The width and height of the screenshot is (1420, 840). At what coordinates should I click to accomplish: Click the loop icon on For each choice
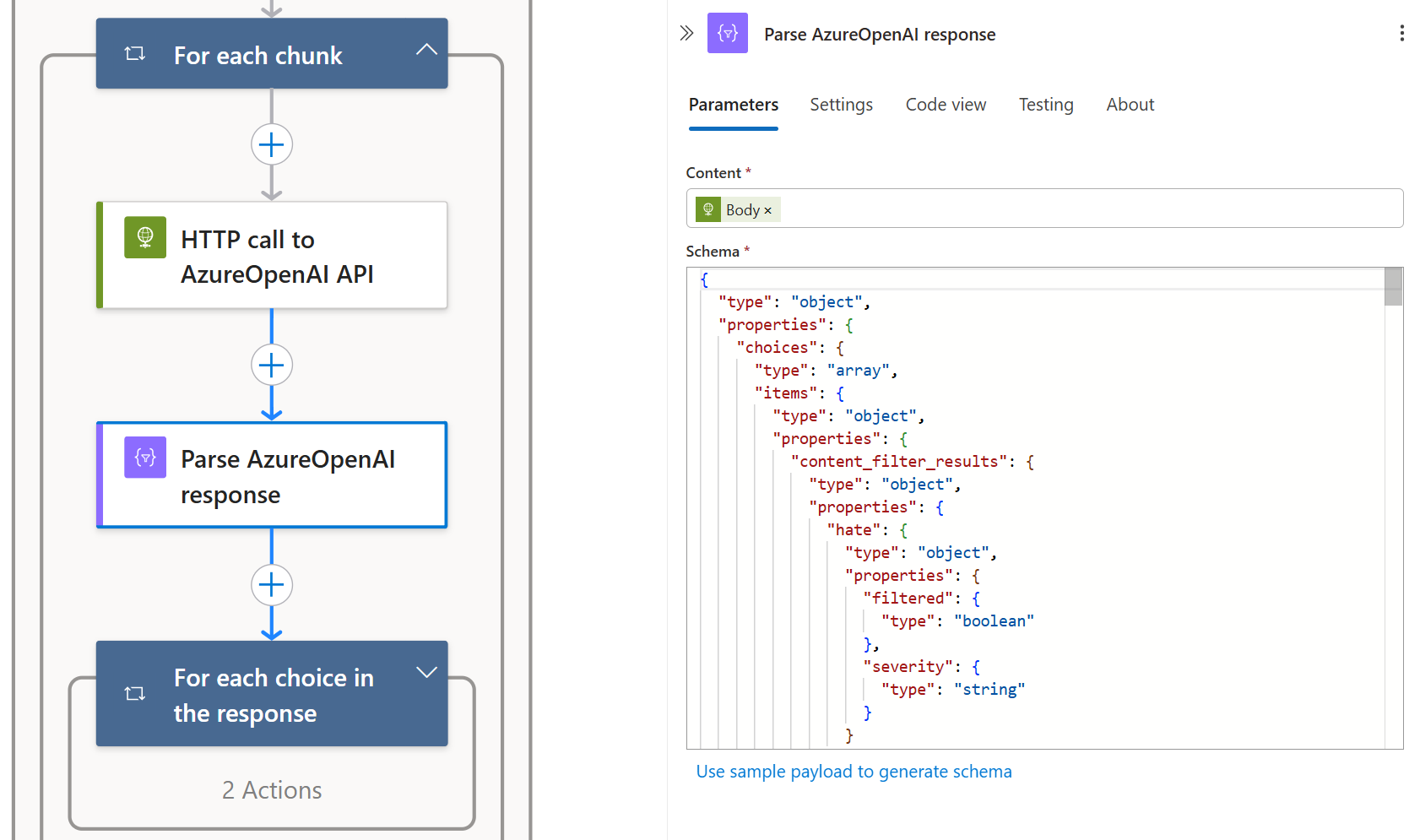[x=135, y=693]
